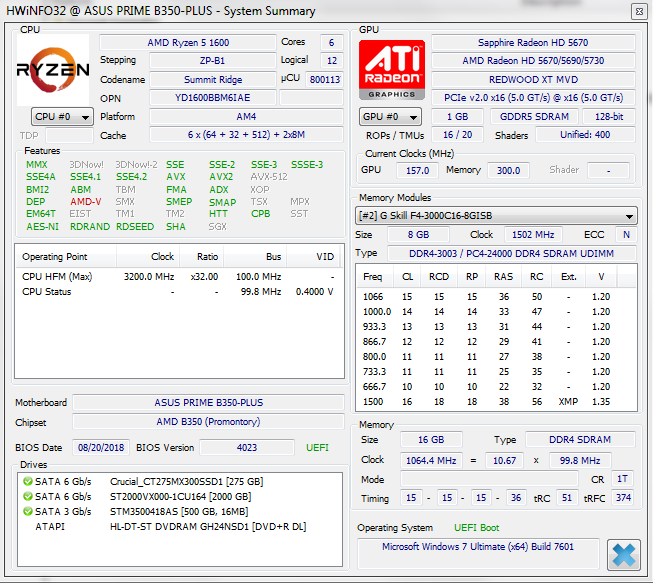Image resolution: width=653 pixels, height=583 pixels.
Task: Click the blue X close icon at bottom
Action: point(623,555)
